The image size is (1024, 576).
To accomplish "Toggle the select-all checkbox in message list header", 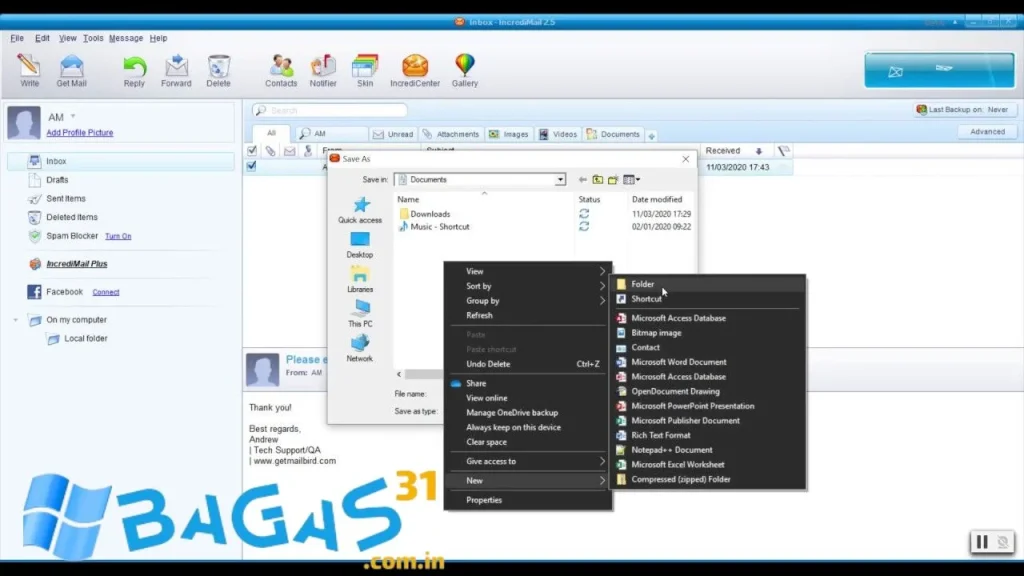I will 252,151.
